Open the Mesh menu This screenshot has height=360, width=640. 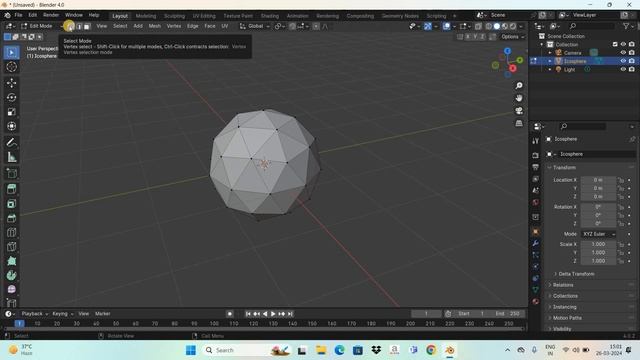click(154, 26)
